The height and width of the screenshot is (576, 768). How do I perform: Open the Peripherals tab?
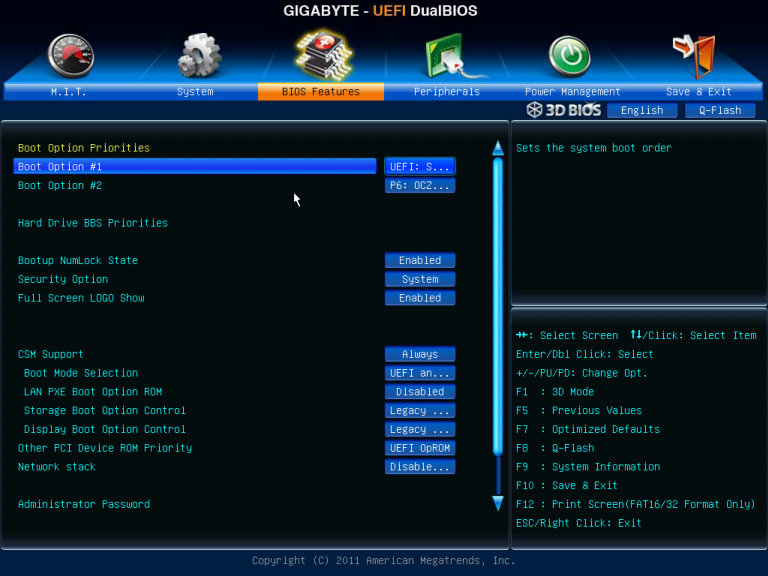(447, 92)
